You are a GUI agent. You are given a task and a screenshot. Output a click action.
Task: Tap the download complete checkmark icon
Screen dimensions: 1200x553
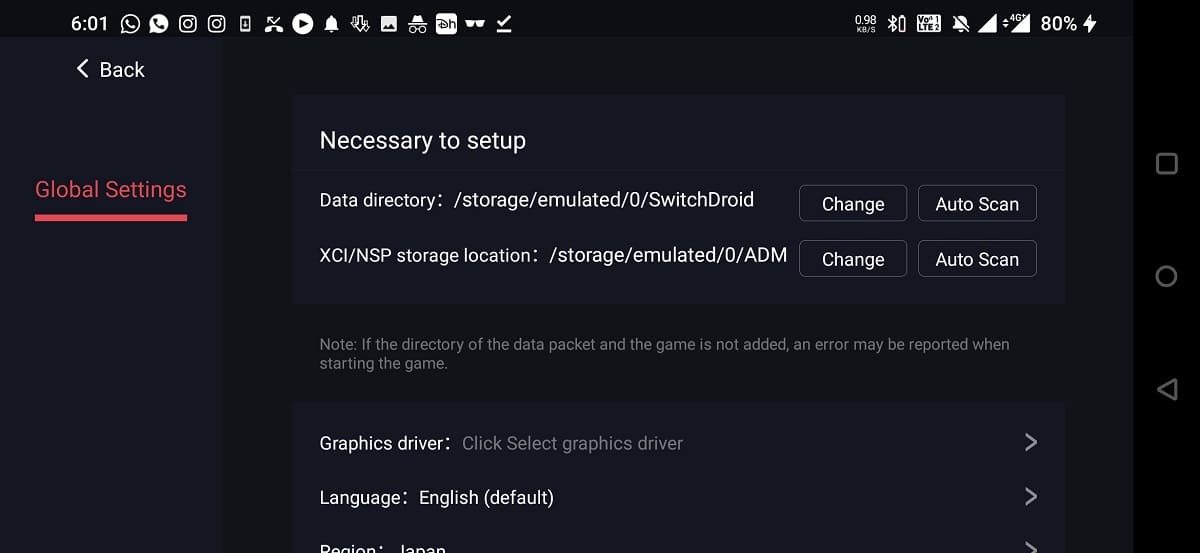(503, 24)
